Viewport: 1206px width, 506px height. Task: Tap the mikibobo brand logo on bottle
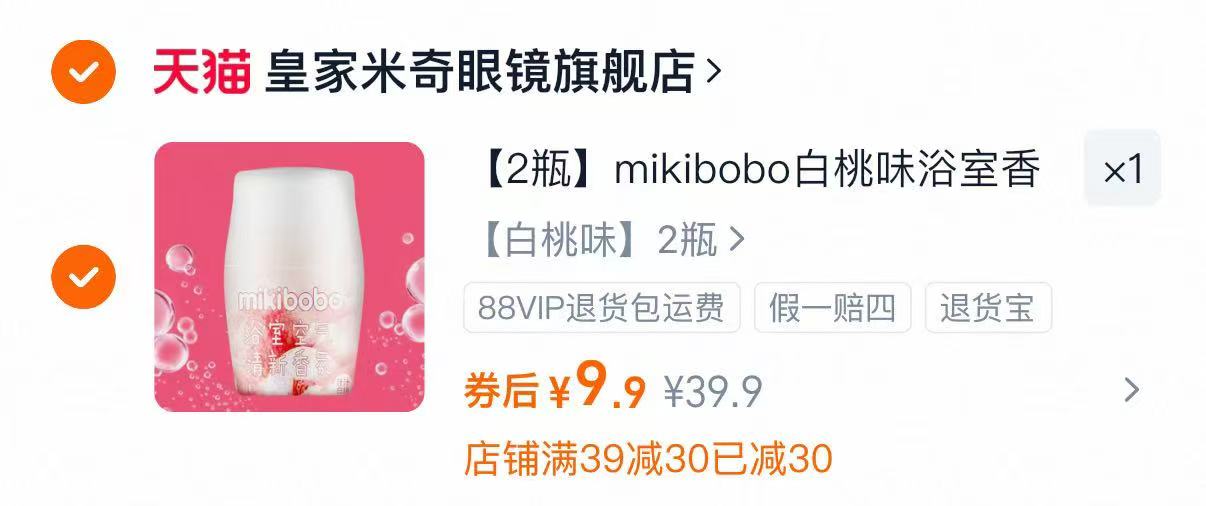coord(290,298)
